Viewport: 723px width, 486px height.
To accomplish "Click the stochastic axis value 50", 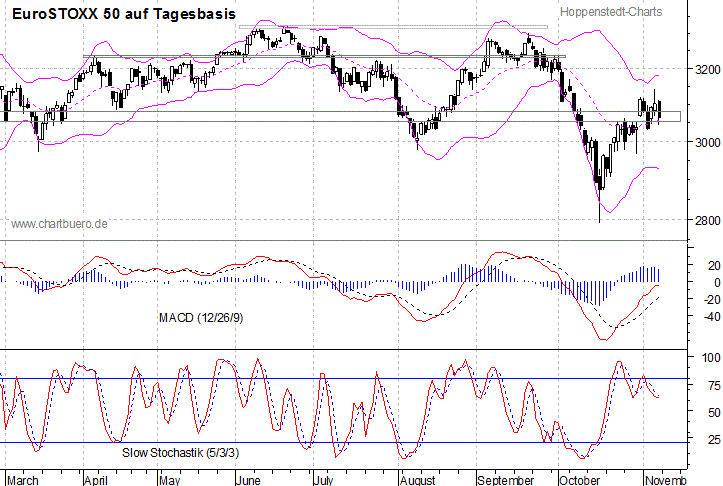I will pos(714,412).
